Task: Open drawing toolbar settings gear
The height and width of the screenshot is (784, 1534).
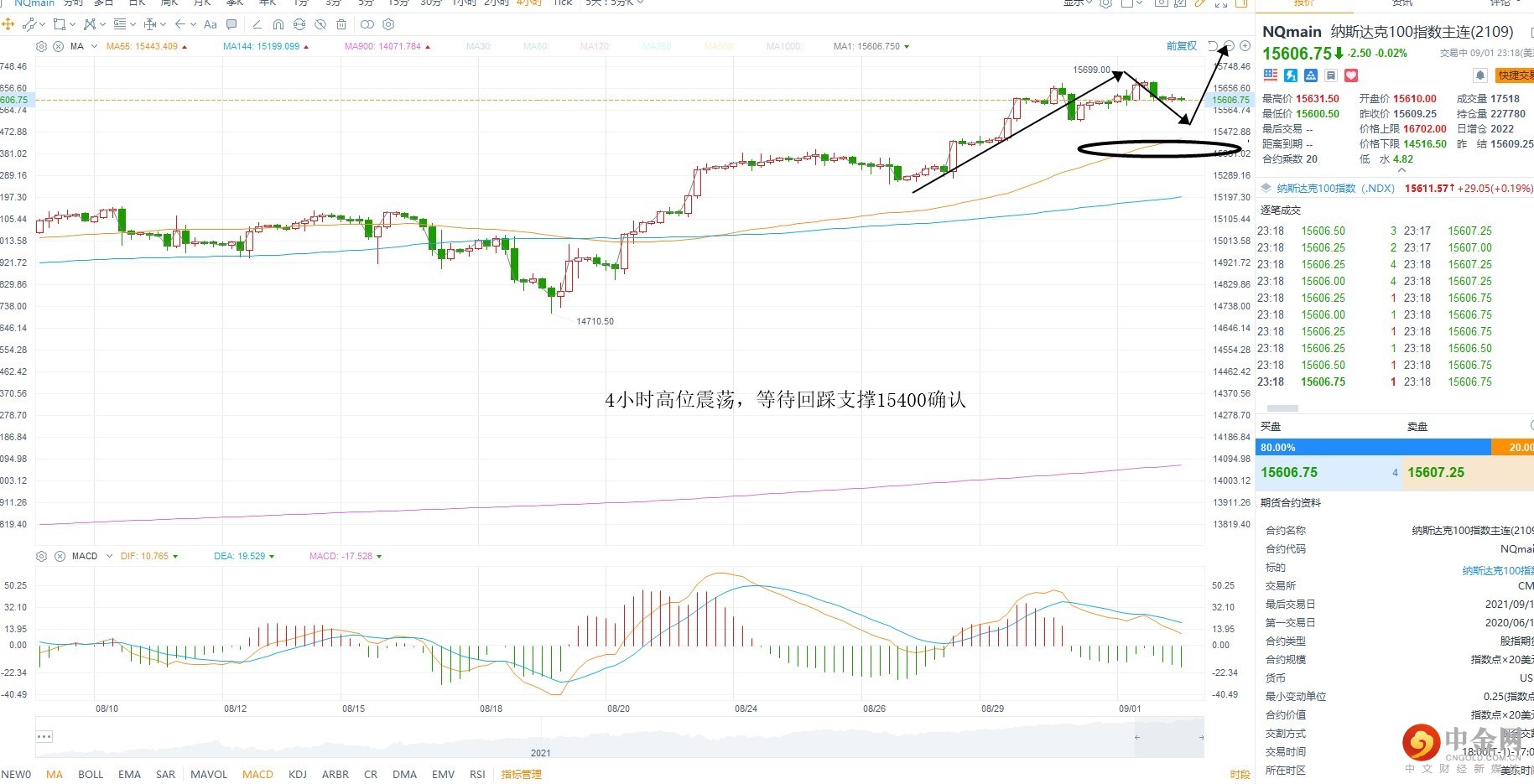Action: (x=388, y=24)
